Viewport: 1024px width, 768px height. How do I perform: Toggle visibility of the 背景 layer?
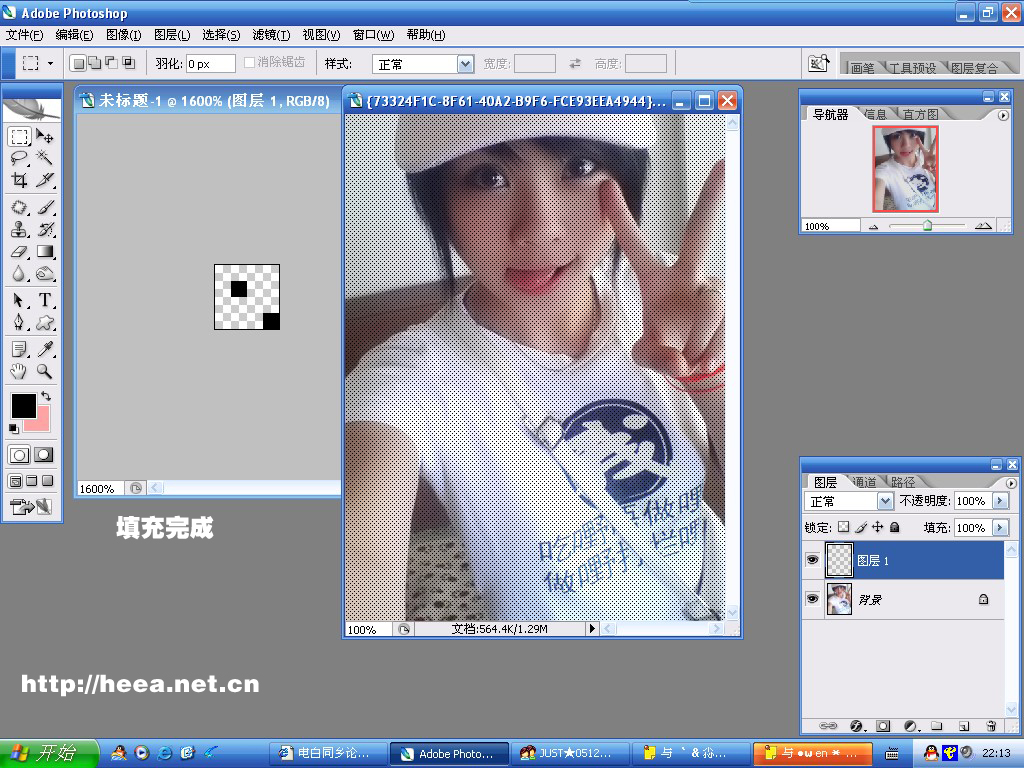[x=812, y=599]
